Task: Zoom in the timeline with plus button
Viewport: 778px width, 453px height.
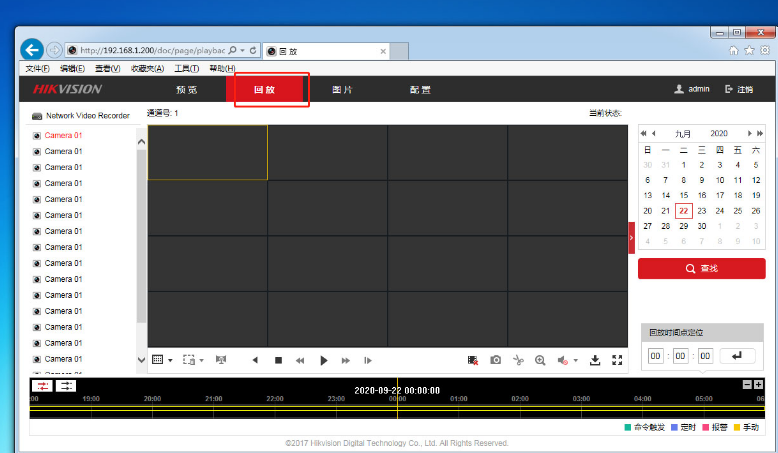Action: [759, 385]
